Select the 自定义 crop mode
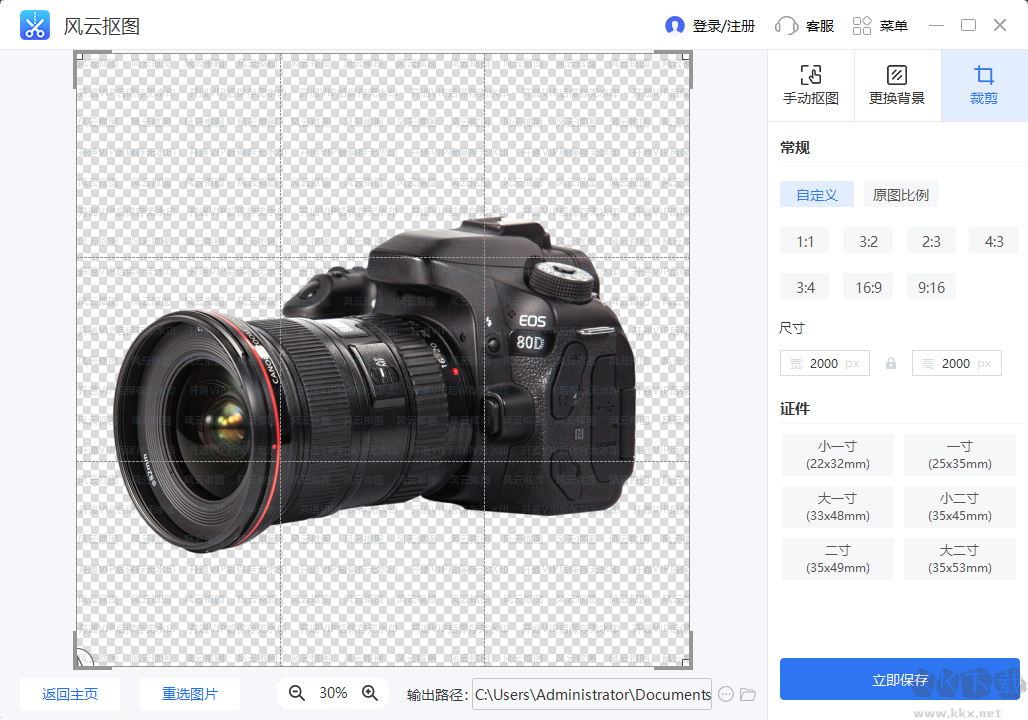 [x=817, y=195]
